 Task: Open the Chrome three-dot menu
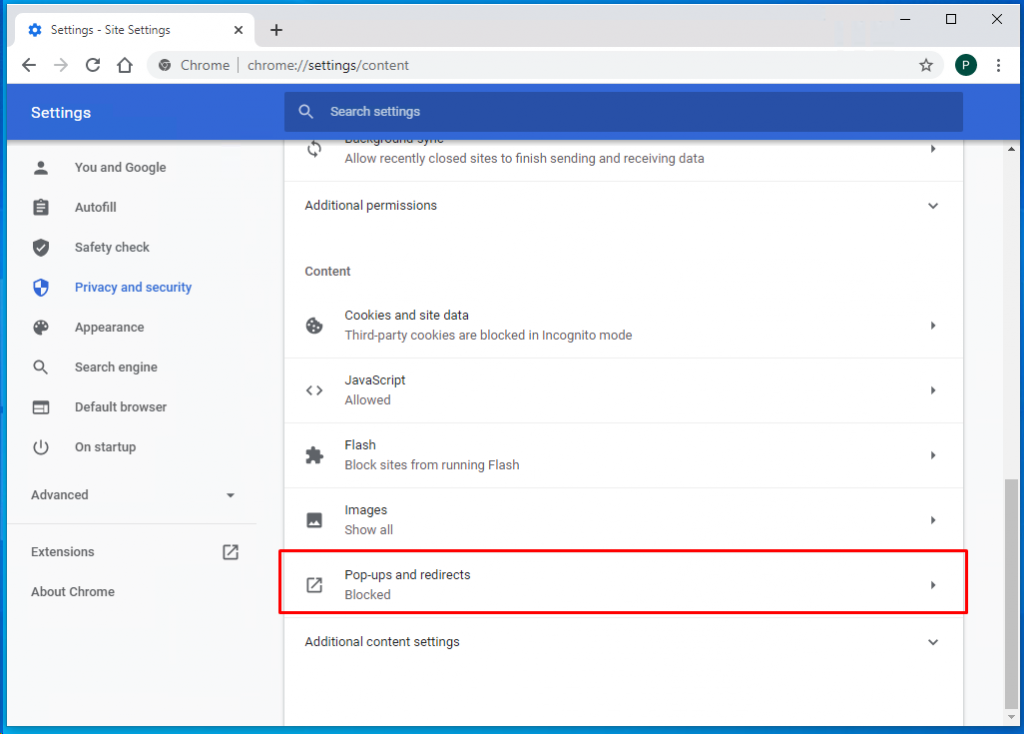tap(999, 65)
